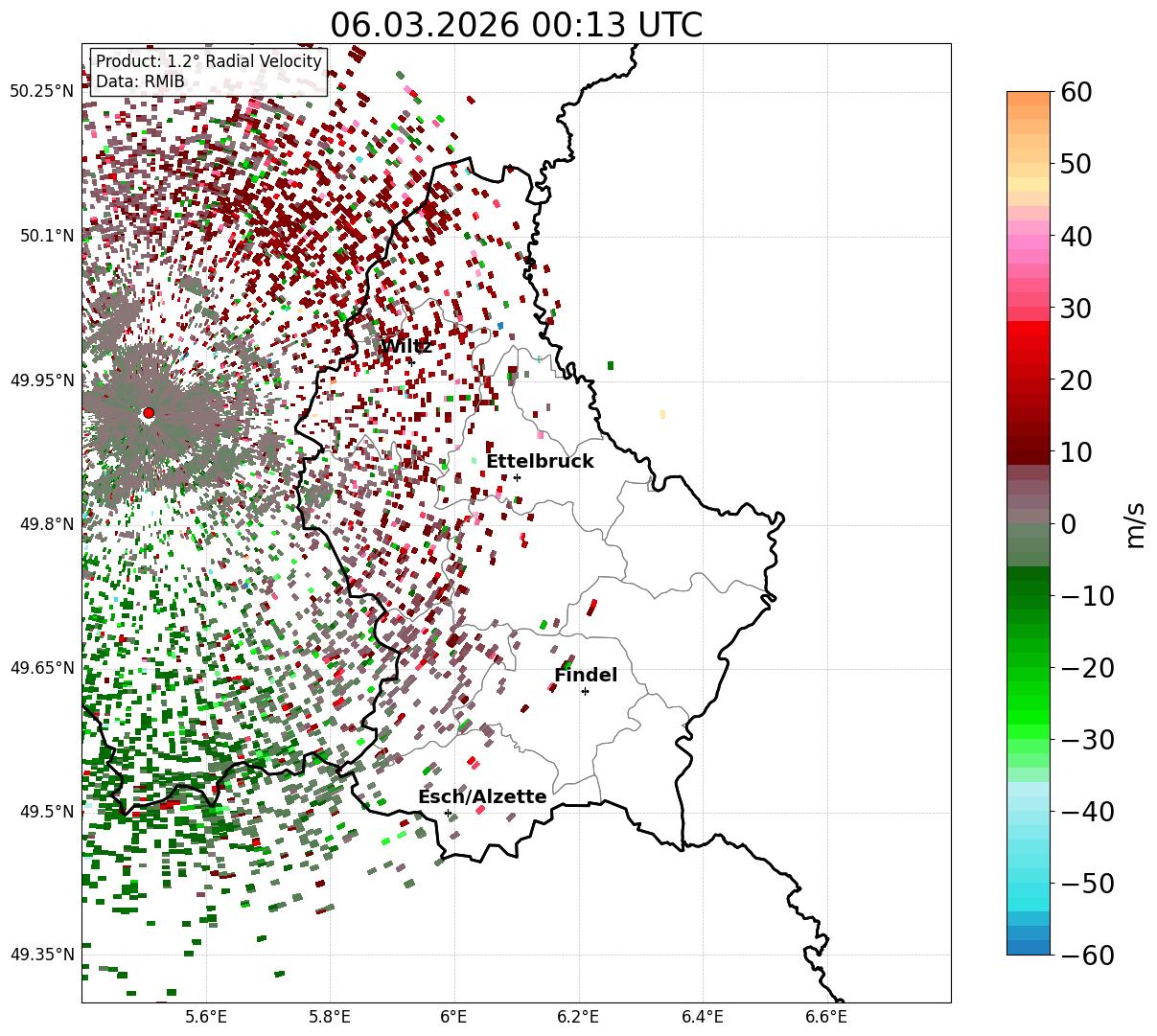1157x1036 pixels.
Task: Click the 49.8°N latitude label
Action: click(x=45, y=524)
